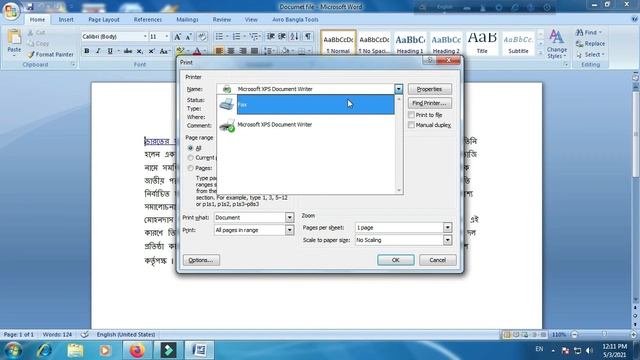Click the Decrease Indent icon
The height and width of the screenshot is (360, 640).
tap(271, 37)
